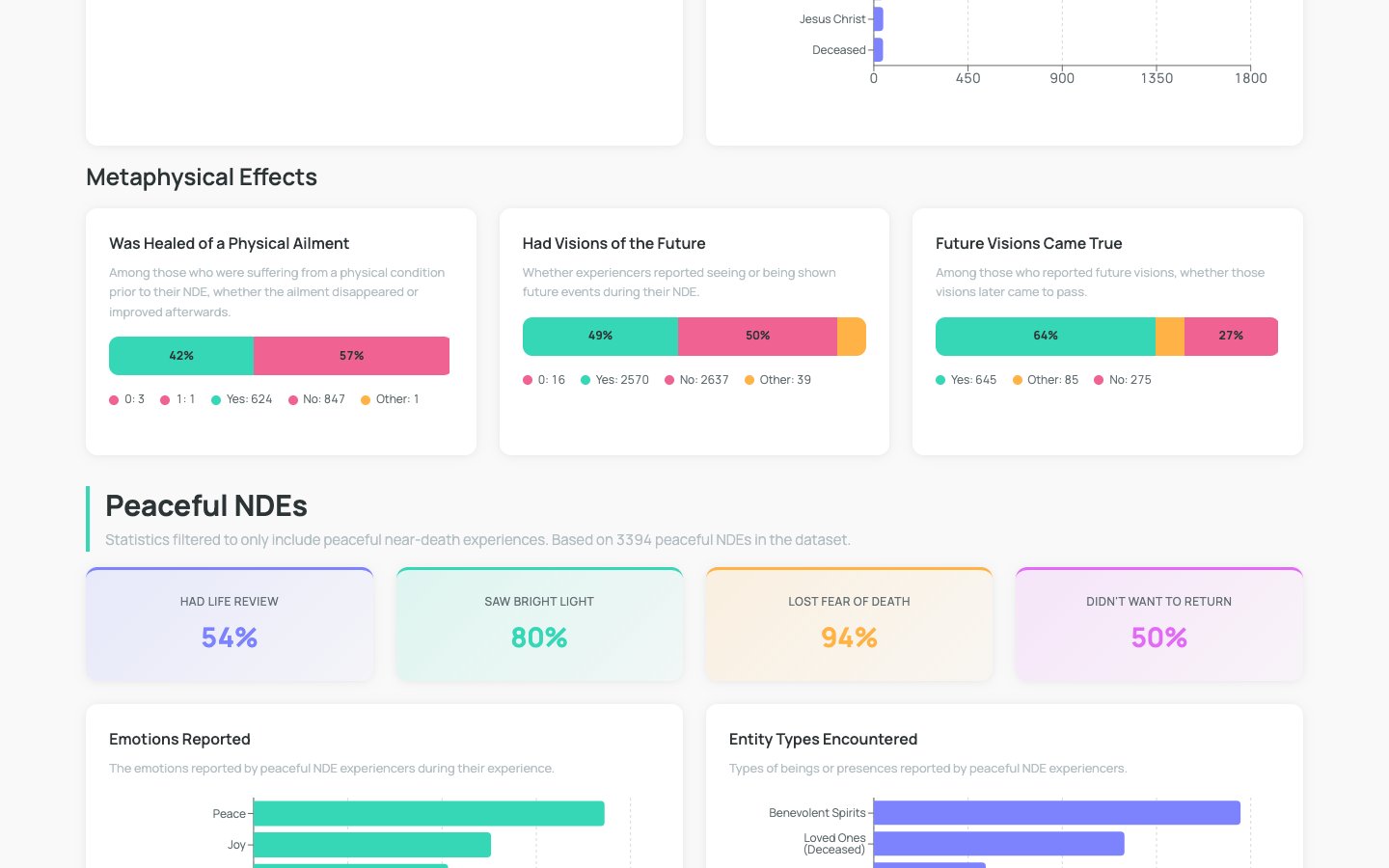This screenshot has width=1389, height=868.
Task: Click the 'Peaceful NDEs' section heading
Action: click(x=206, y=505)
